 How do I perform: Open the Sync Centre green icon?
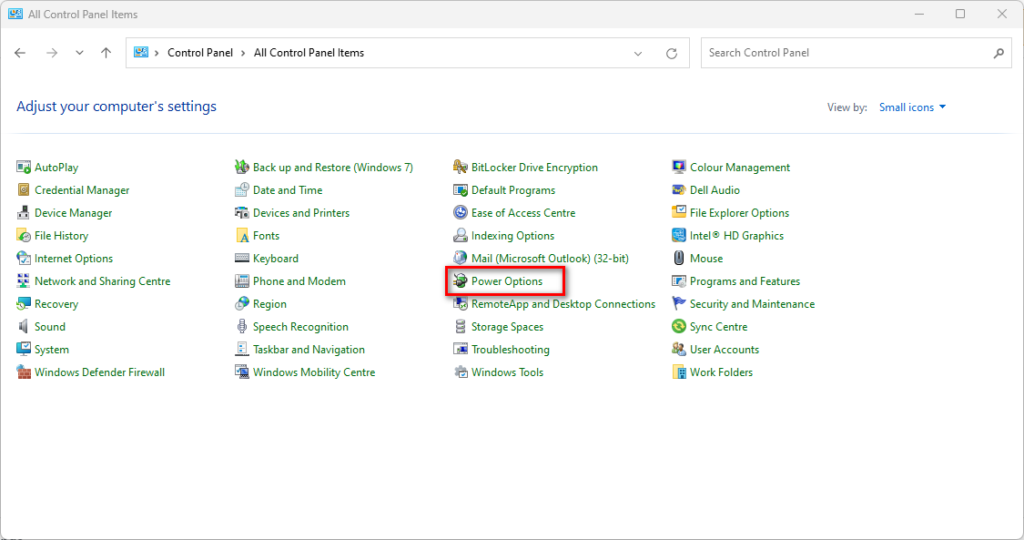(679, 326)
